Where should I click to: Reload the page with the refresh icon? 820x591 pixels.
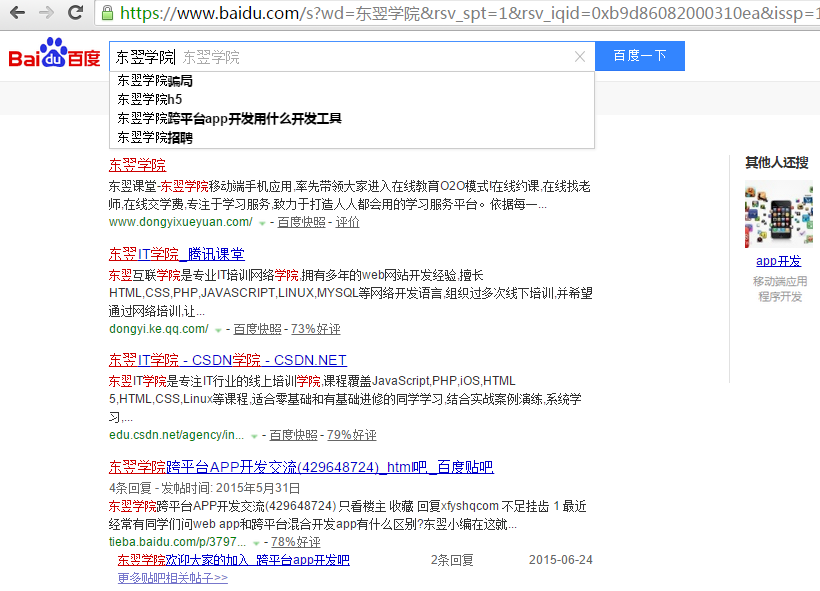click(76, 12)
